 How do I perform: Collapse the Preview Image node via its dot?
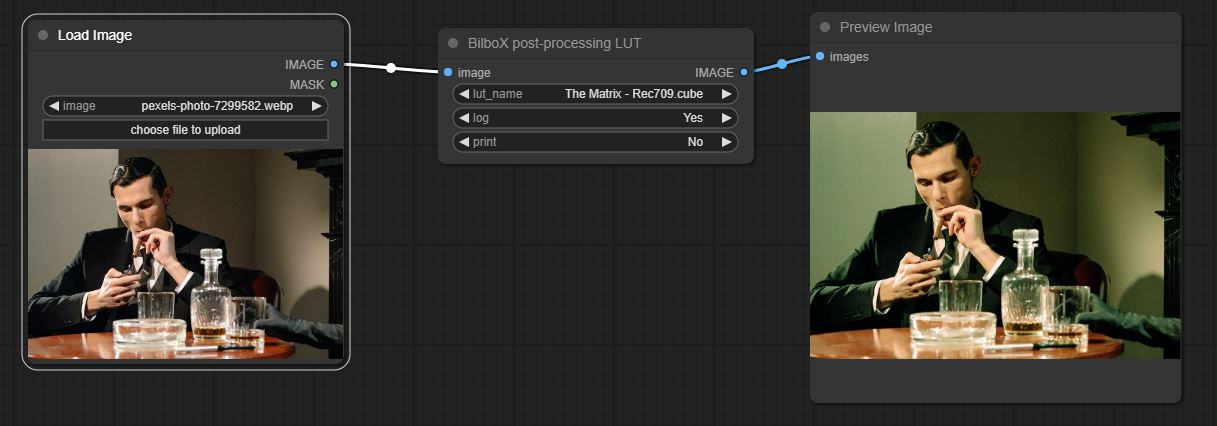click(x=825, y=27)
